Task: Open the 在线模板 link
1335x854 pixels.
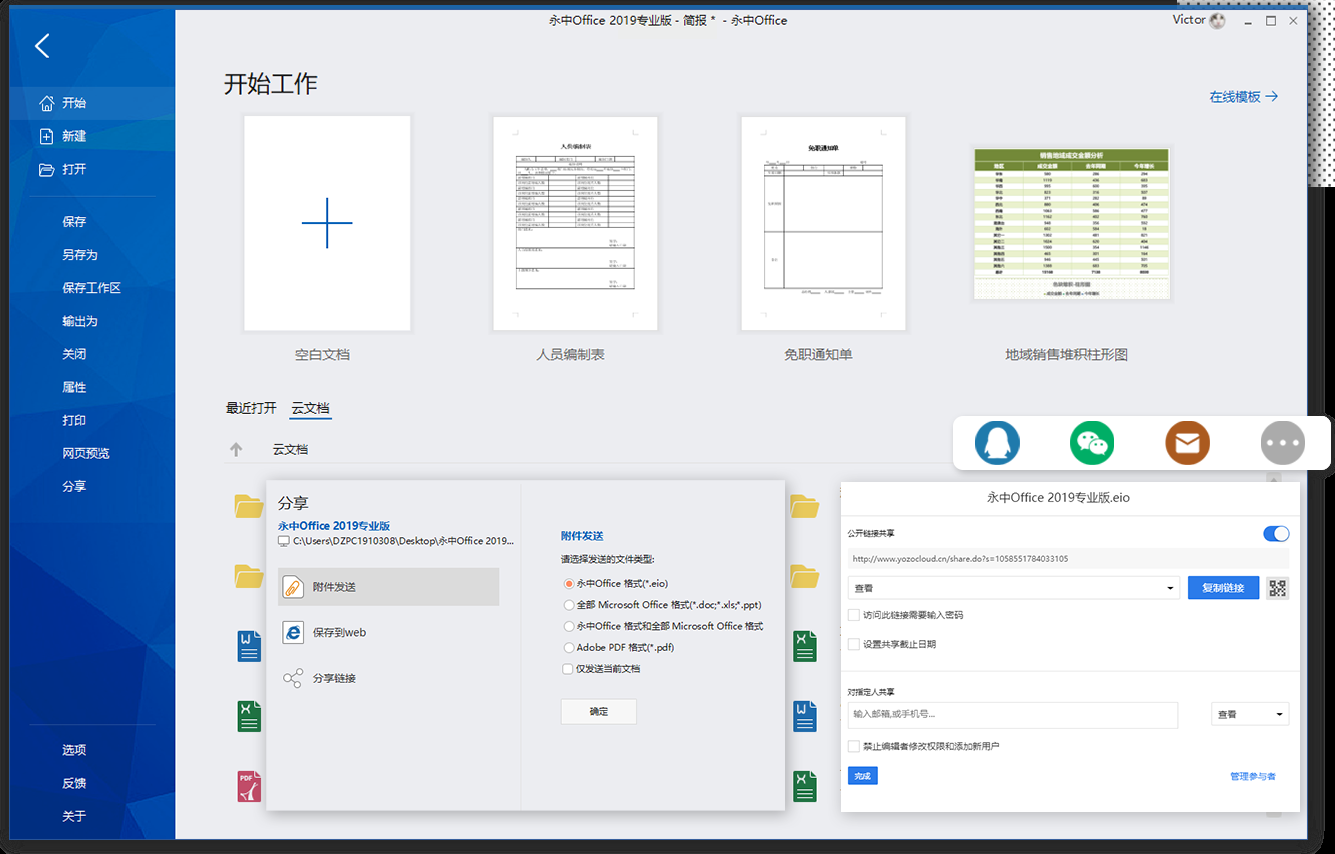Action: point(1243,97)
